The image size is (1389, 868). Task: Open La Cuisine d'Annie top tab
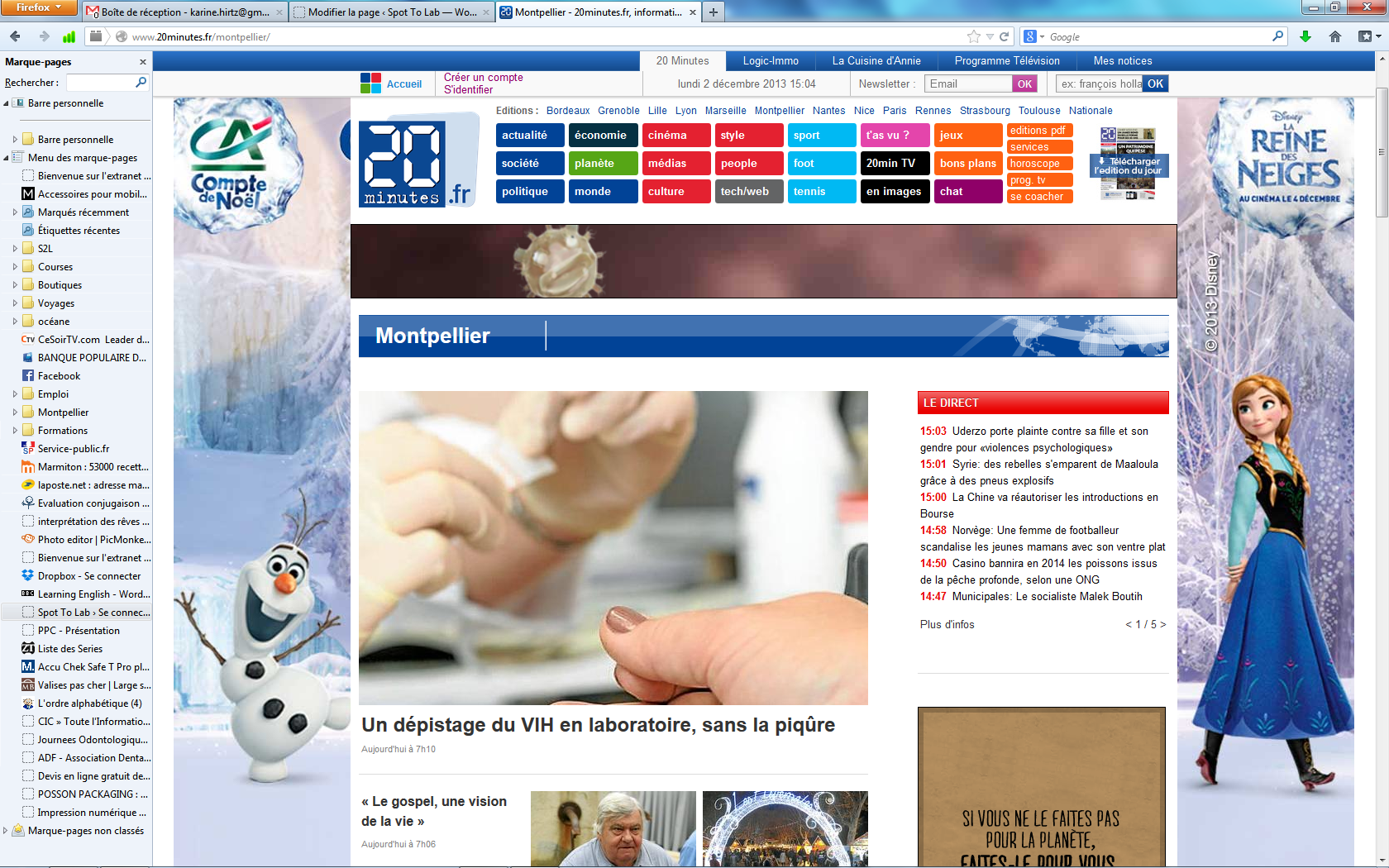tap(876, 60)
